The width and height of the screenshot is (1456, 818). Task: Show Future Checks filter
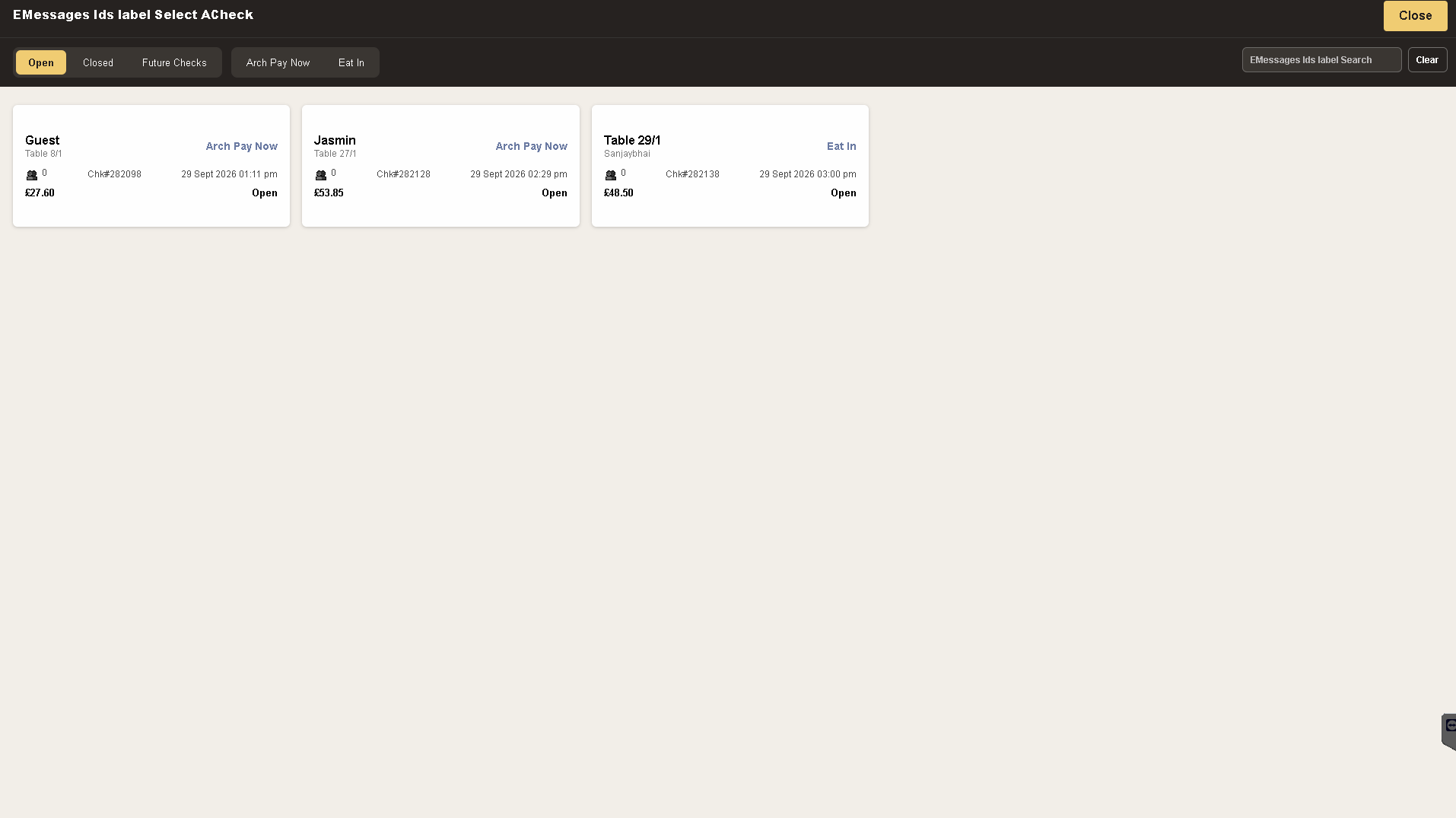[174, 62]
